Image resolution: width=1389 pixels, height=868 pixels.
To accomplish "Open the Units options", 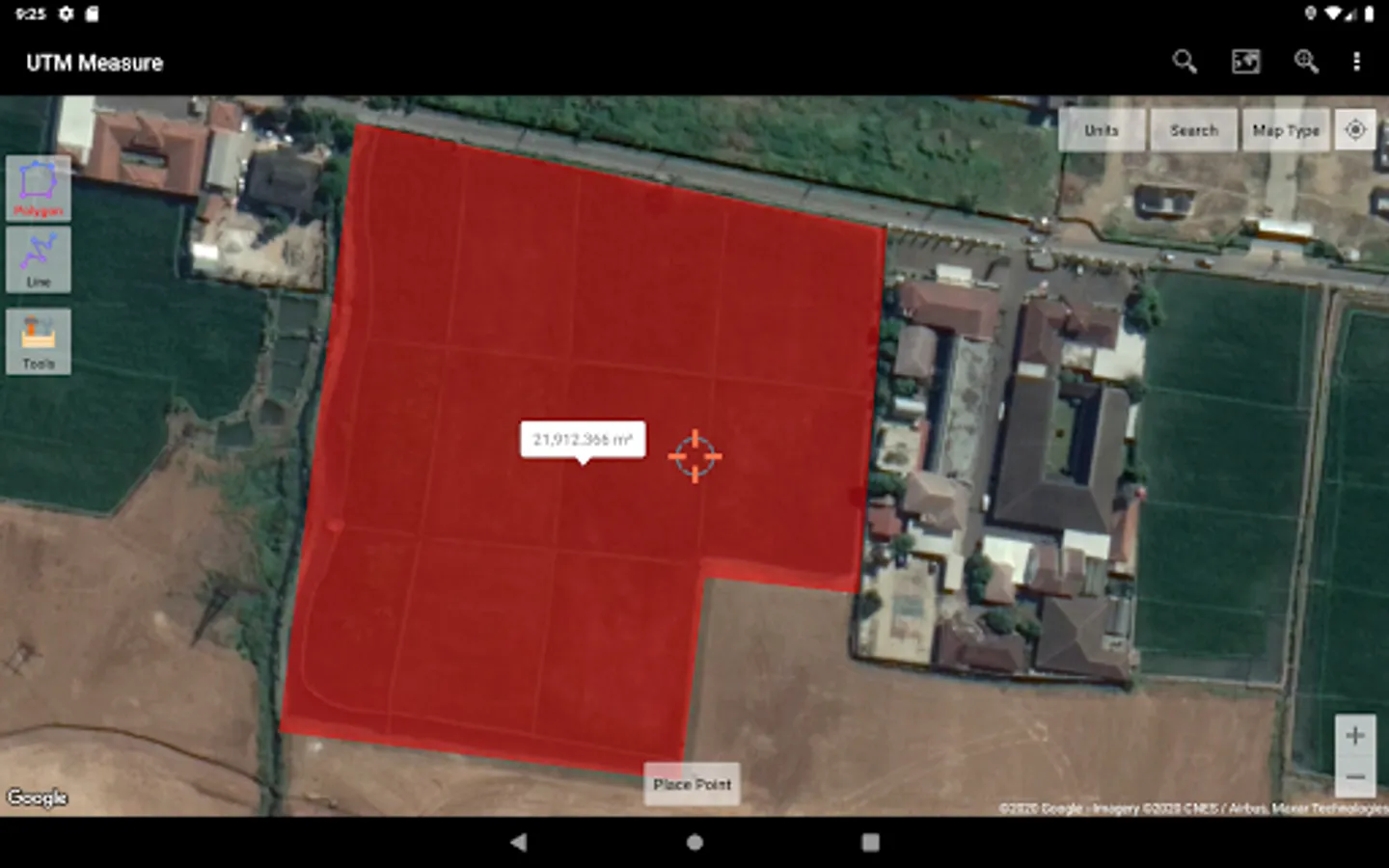I will (x=1102, y=130).
